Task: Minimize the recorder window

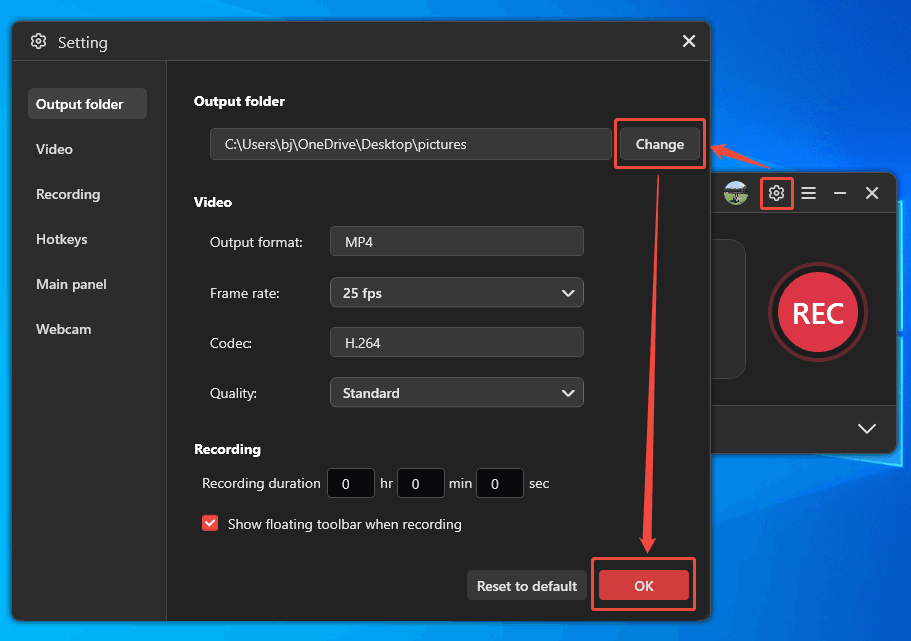Action: (840, 192)
